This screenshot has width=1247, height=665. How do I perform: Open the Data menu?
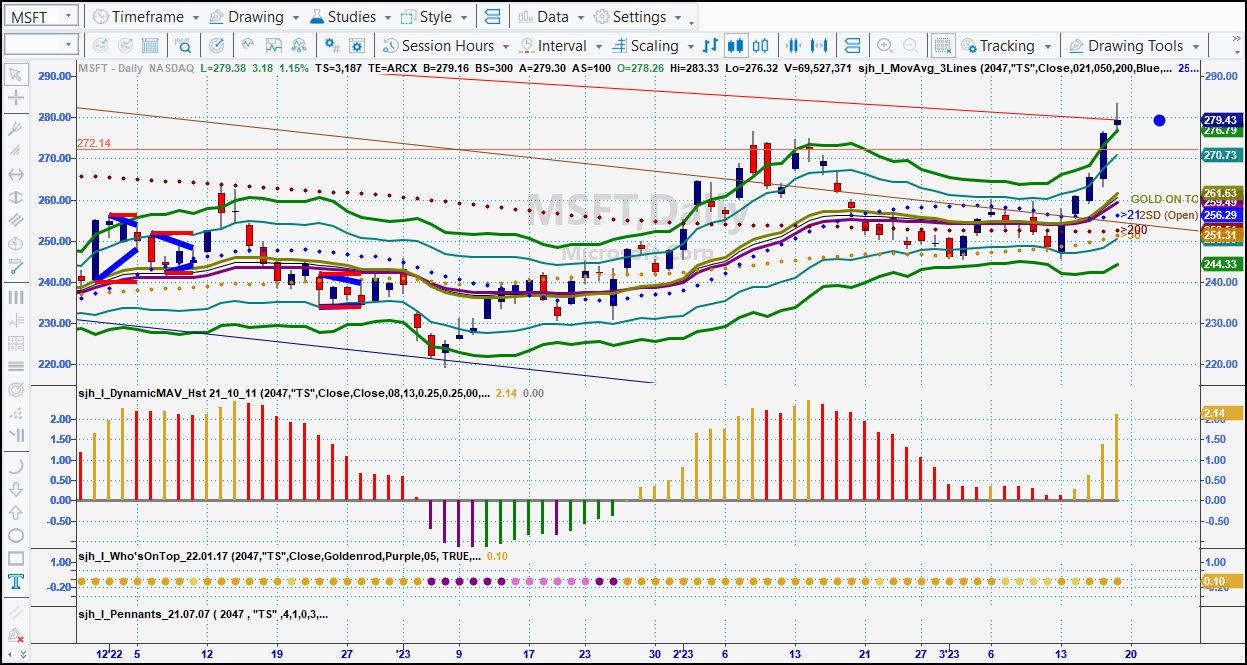(551, 17)
